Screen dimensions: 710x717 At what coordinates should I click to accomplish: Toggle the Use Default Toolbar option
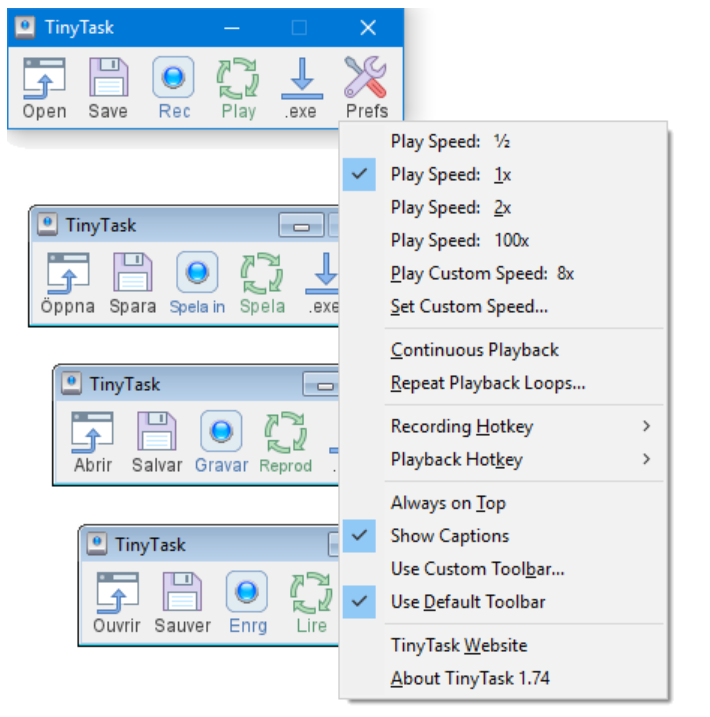pyautogui.click(x=468, y=602)
